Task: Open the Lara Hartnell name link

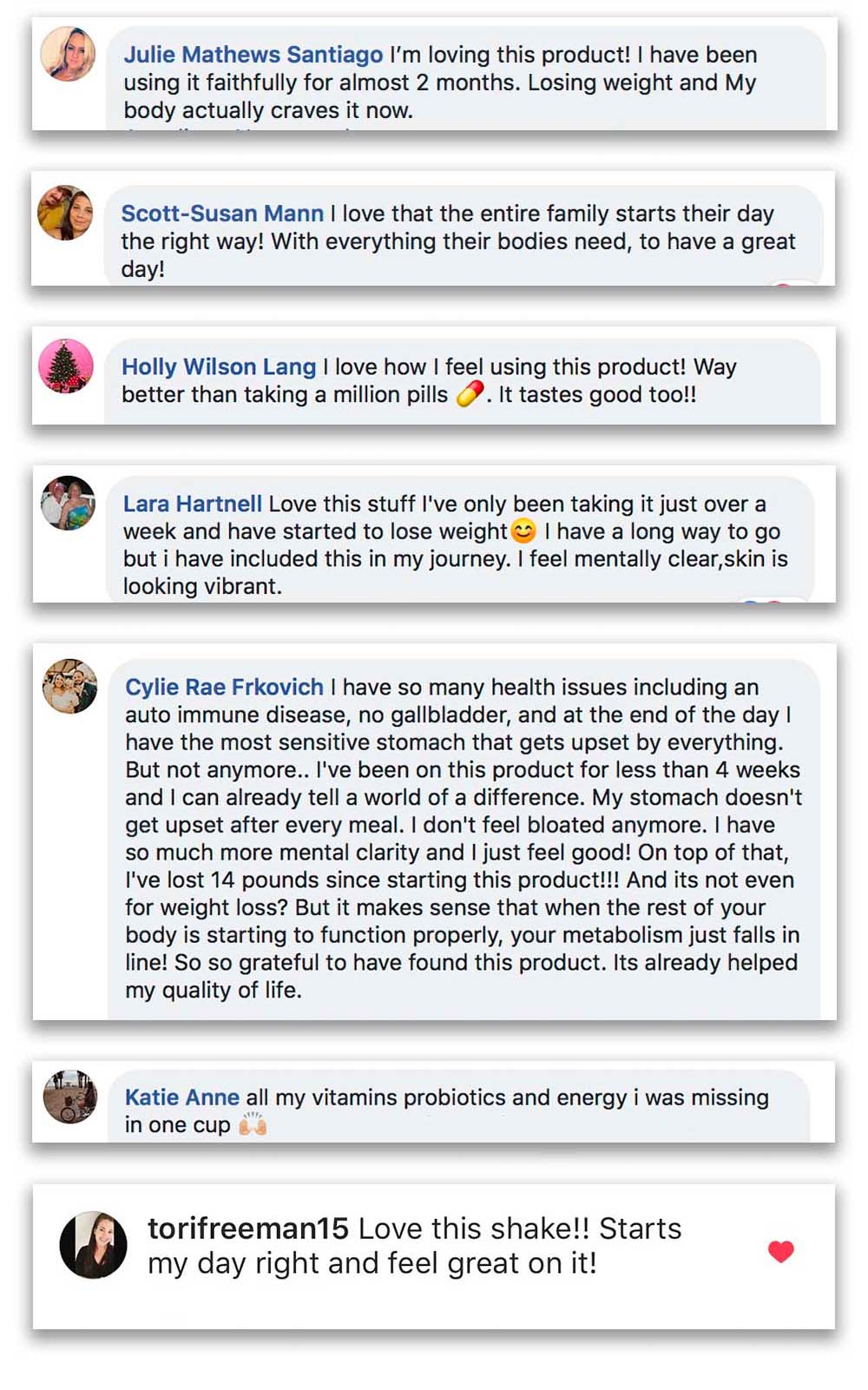Action: point(193,504)
